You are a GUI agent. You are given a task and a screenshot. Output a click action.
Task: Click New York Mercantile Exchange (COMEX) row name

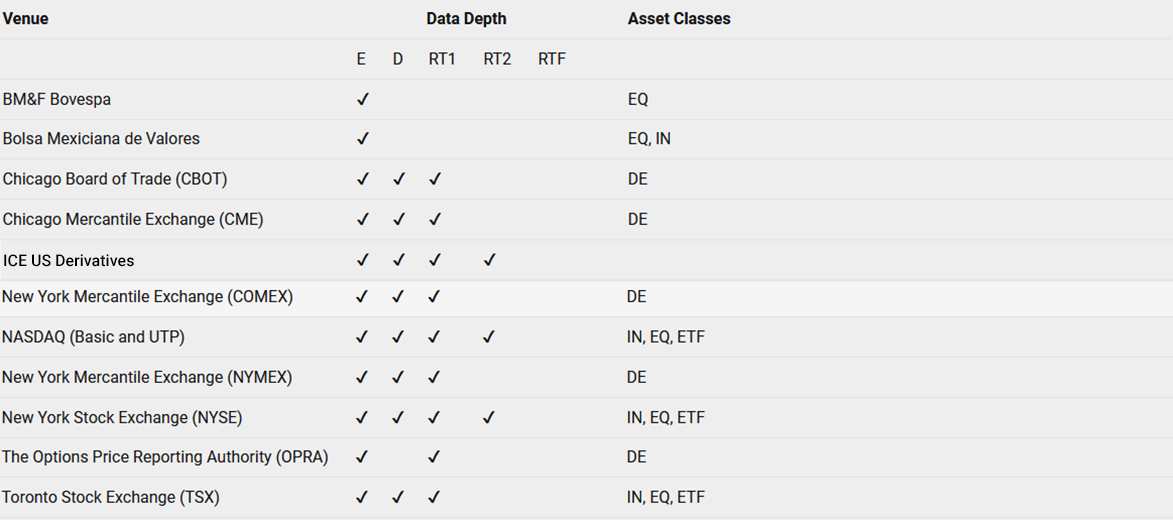tap(147, 297)
